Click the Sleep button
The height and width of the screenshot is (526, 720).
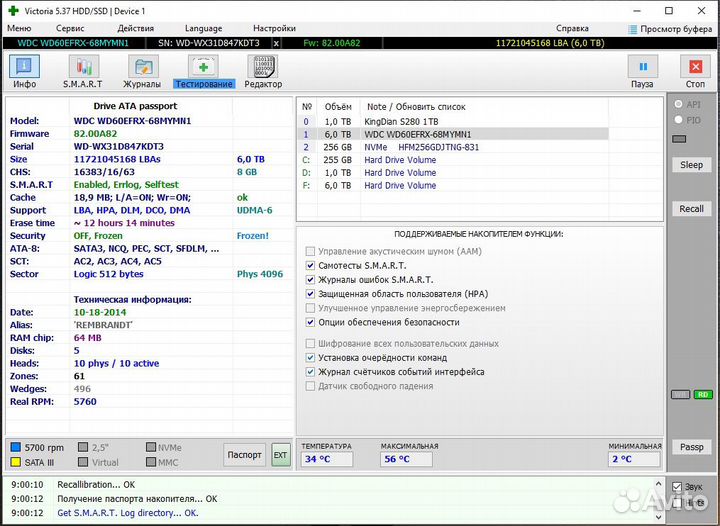pos(691,165)
